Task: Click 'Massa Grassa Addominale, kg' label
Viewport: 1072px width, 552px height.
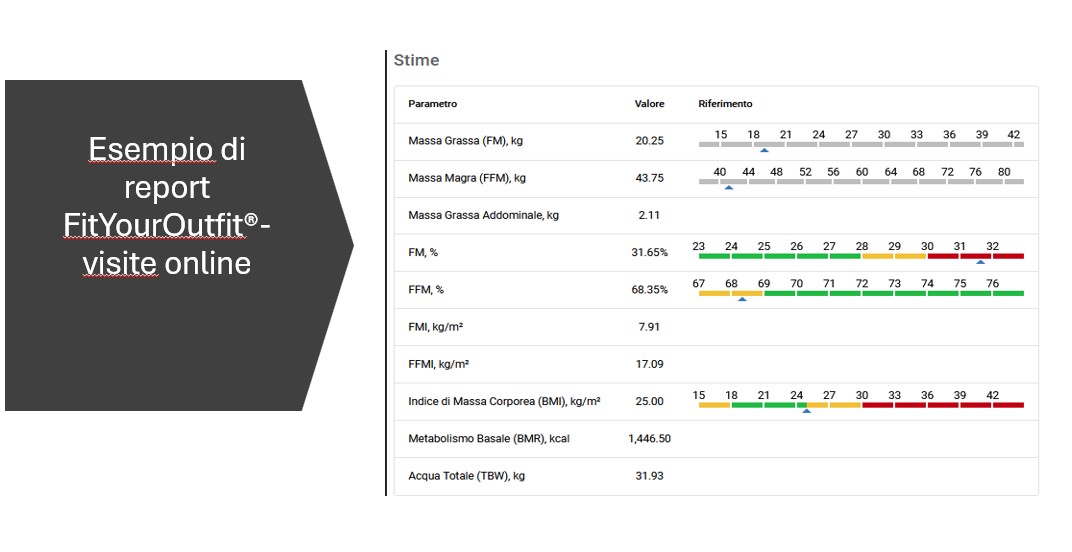Action: 483,215
